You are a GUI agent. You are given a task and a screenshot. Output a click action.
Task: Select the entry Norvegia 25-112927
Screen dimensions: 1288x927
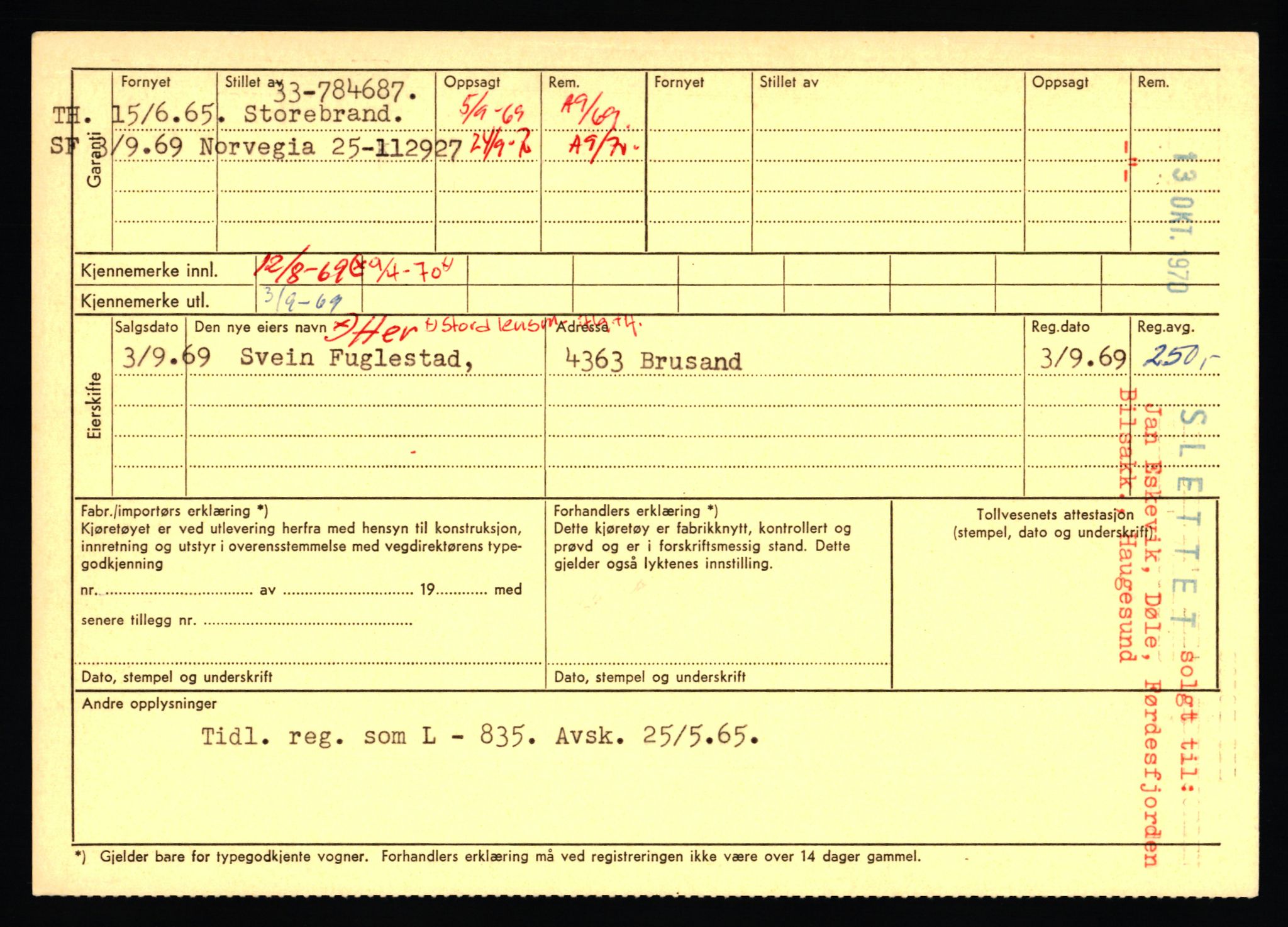pyautogui.click(x=331, y=148)
